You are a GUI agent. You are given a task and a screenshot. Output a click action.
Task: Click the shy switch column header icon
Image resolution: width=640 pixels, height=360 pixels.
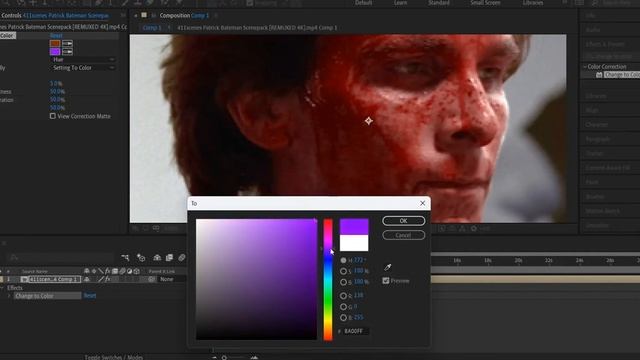pyautogui.click(x=87, y=271)
